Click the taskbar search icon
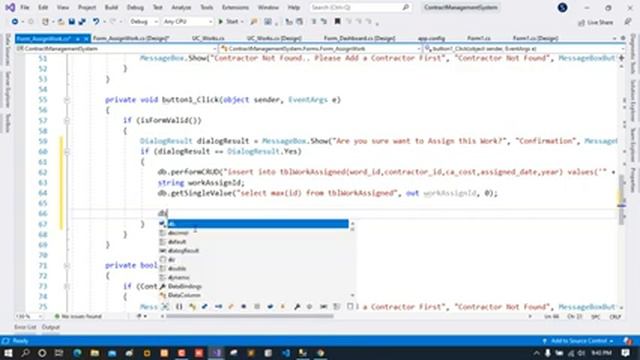The width and height of the screenshot is (640, 360). pos(25,353)
